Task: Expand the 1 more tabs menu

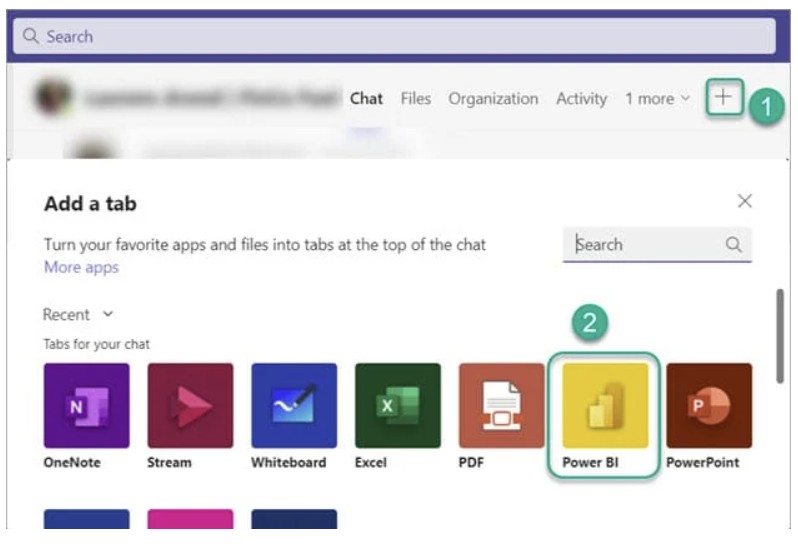Action: click(658, 99)
